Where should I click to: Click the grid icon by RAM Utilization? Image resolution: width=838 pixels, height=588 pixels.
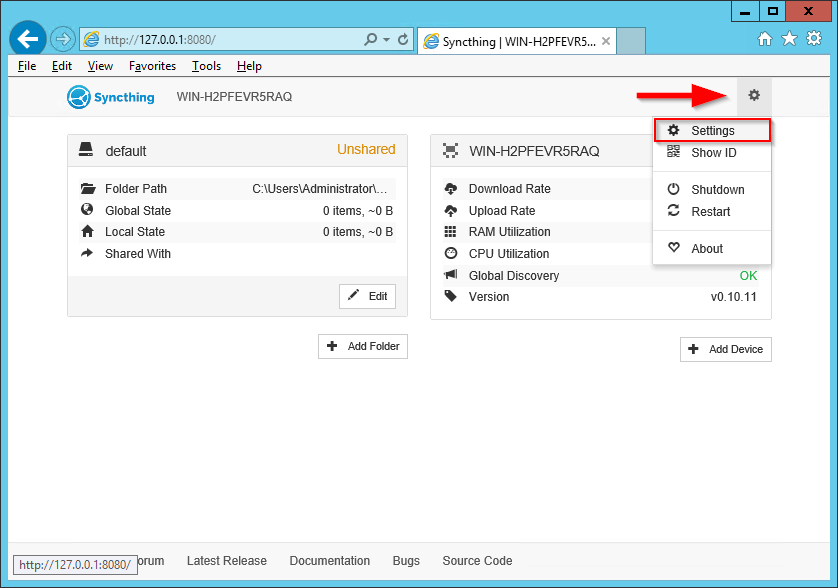coord(451,231)
